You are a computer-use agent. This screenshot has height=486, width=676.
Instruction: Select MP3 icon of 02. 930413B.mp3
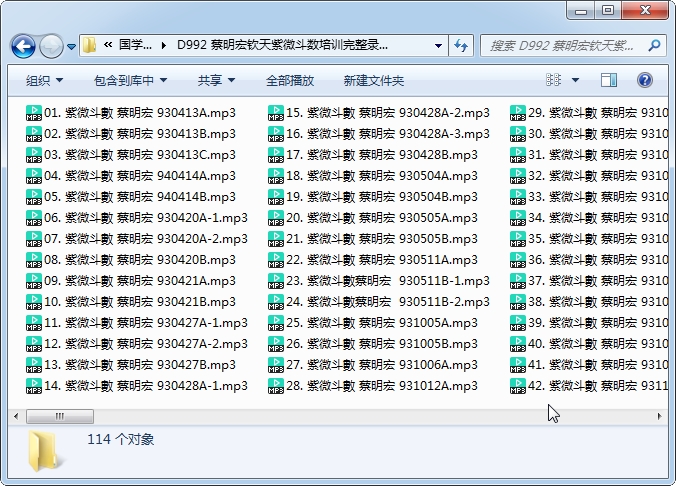click(34, 134)
